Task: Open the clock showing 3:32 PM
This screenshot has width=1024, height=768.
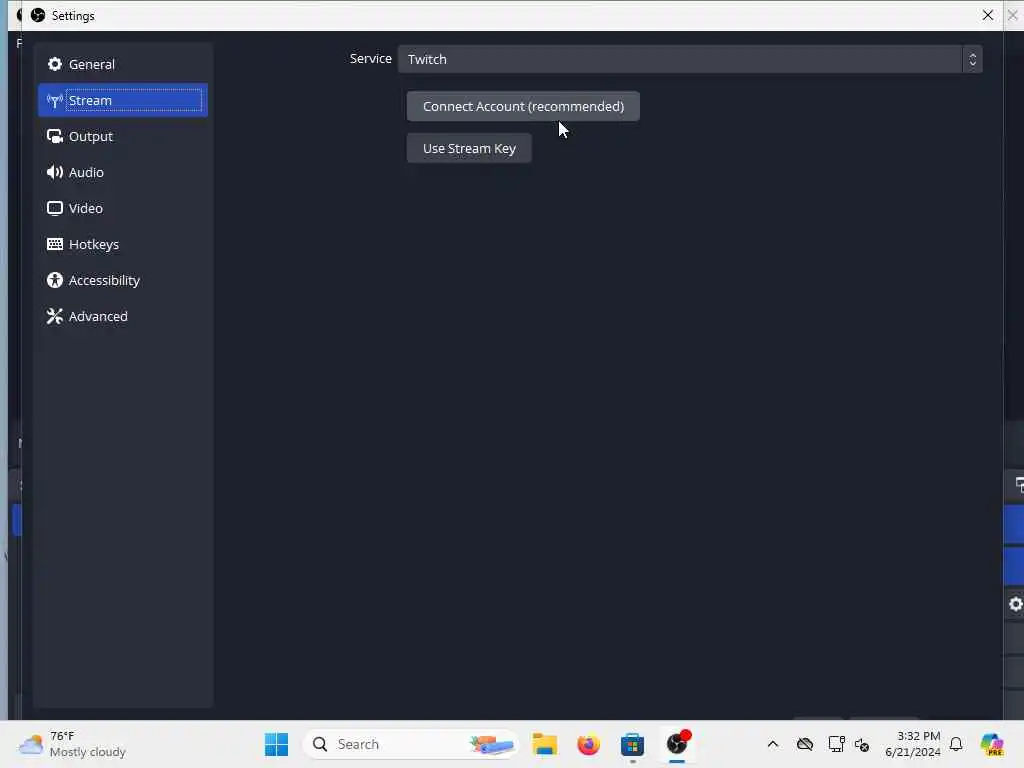Action: tap(913, 744)
